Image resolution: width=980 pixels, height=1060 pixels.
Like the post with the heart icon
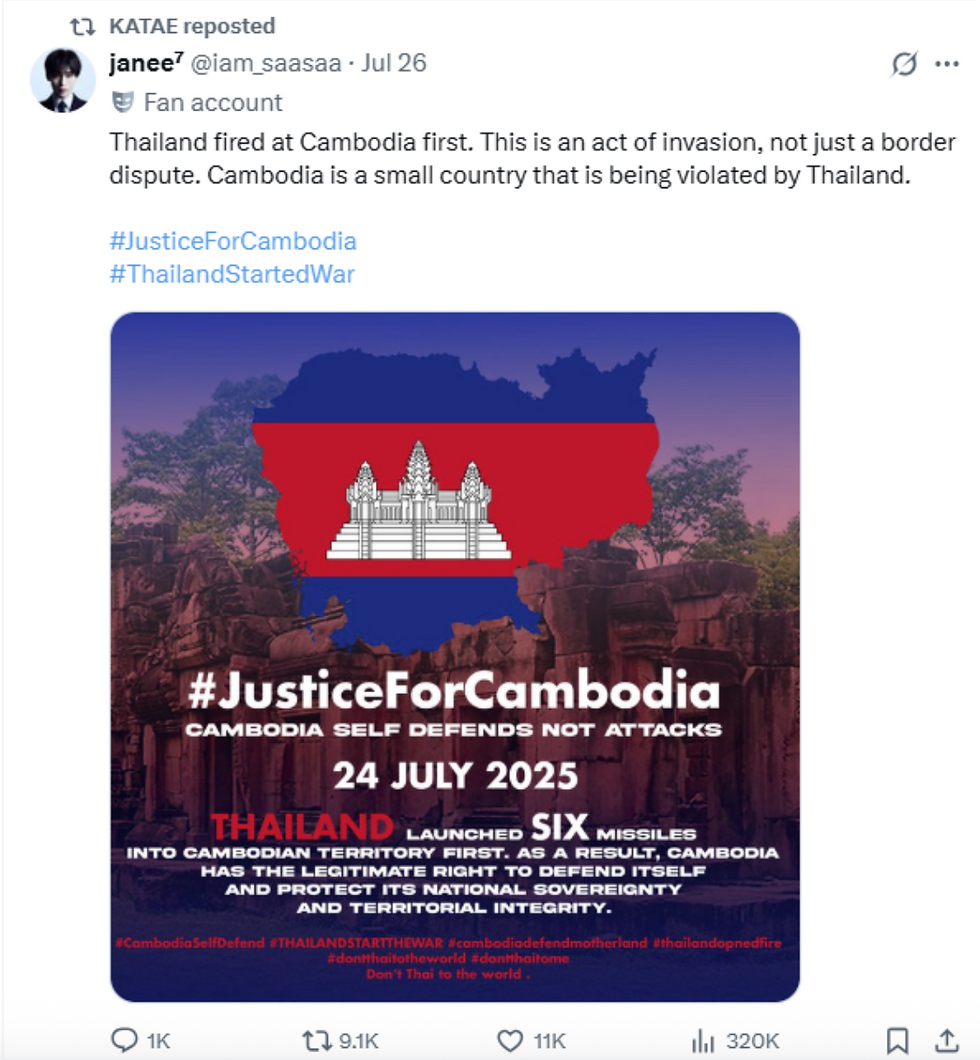click(x=510, y=1040)
